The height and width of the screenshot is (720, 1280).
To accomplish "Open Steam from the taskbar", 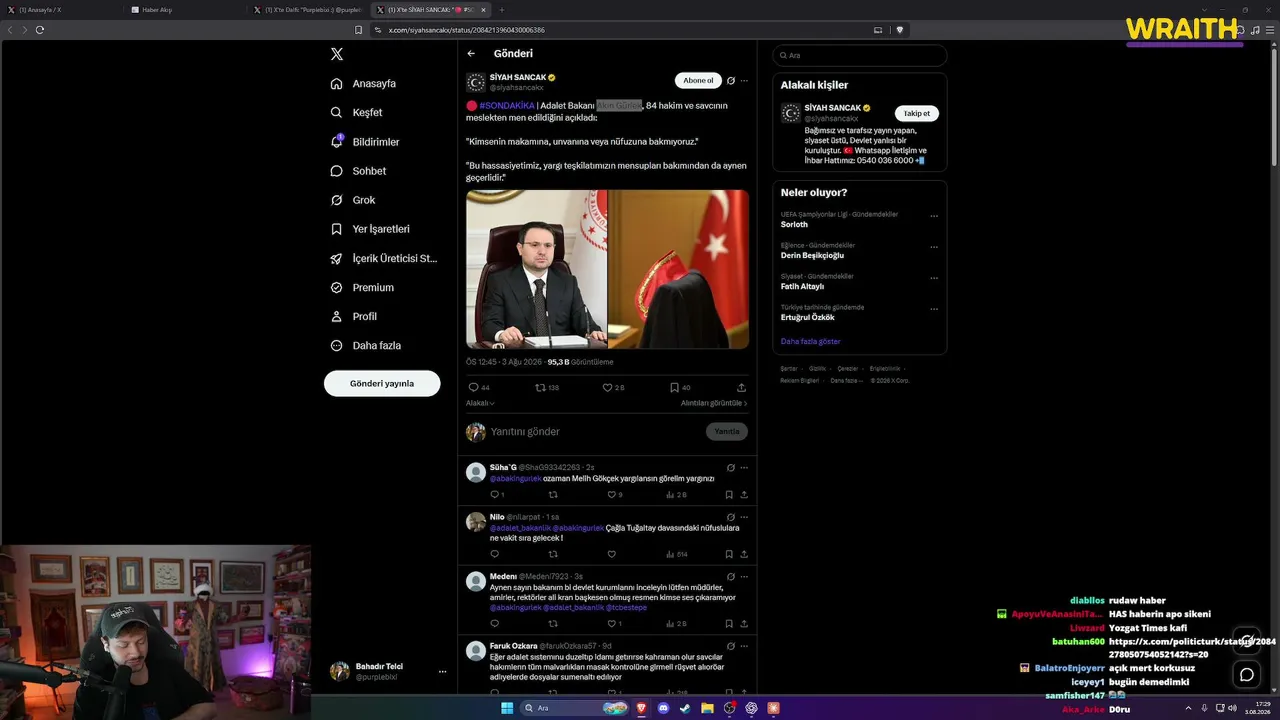I will point(685,708).
